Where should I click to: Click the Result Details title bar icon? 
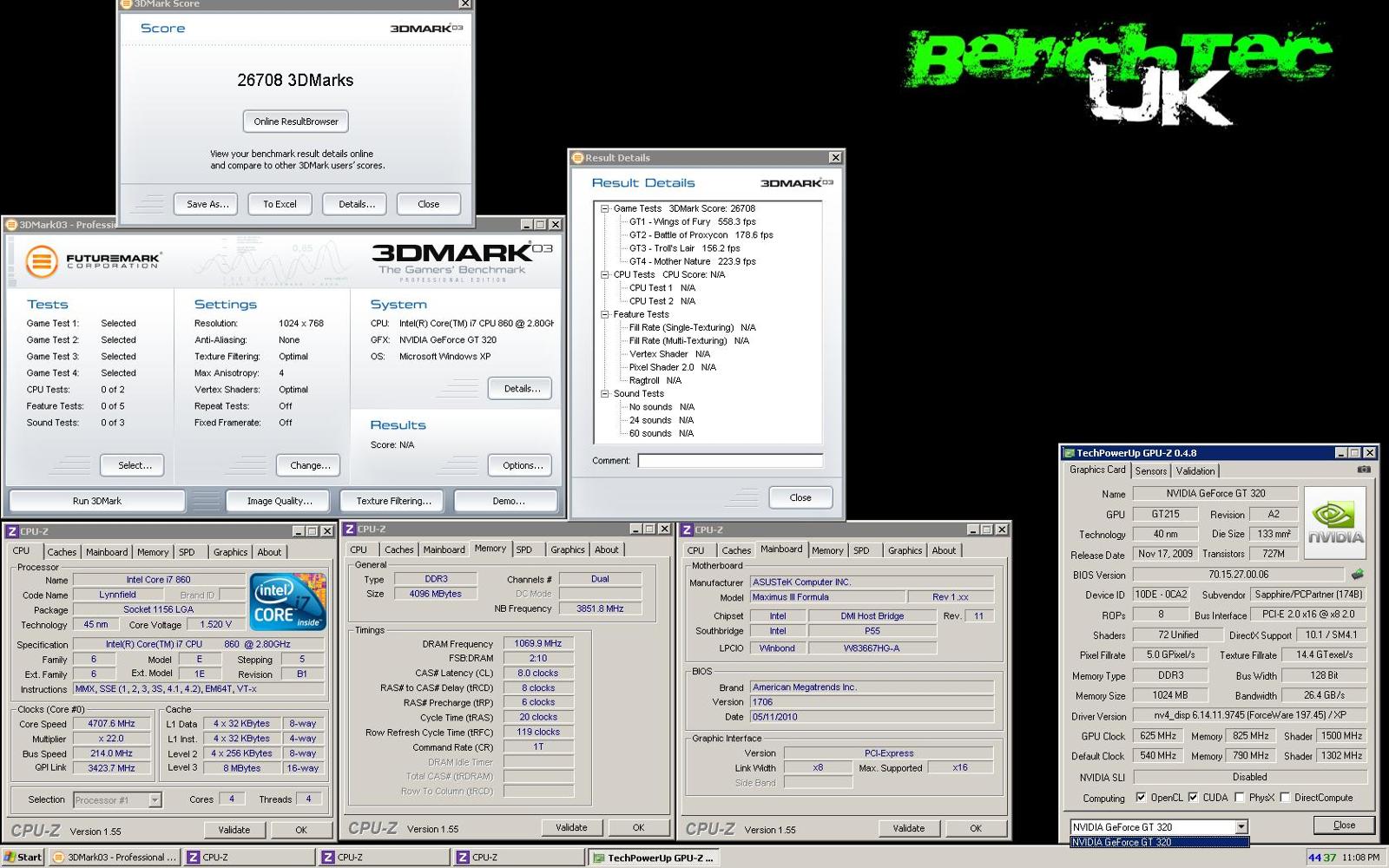[577, 158]
